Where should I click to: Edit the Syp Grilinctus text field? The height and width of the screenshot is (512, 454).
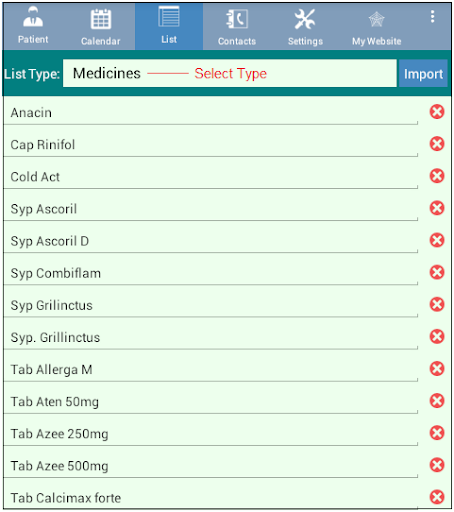click(211, 305)
